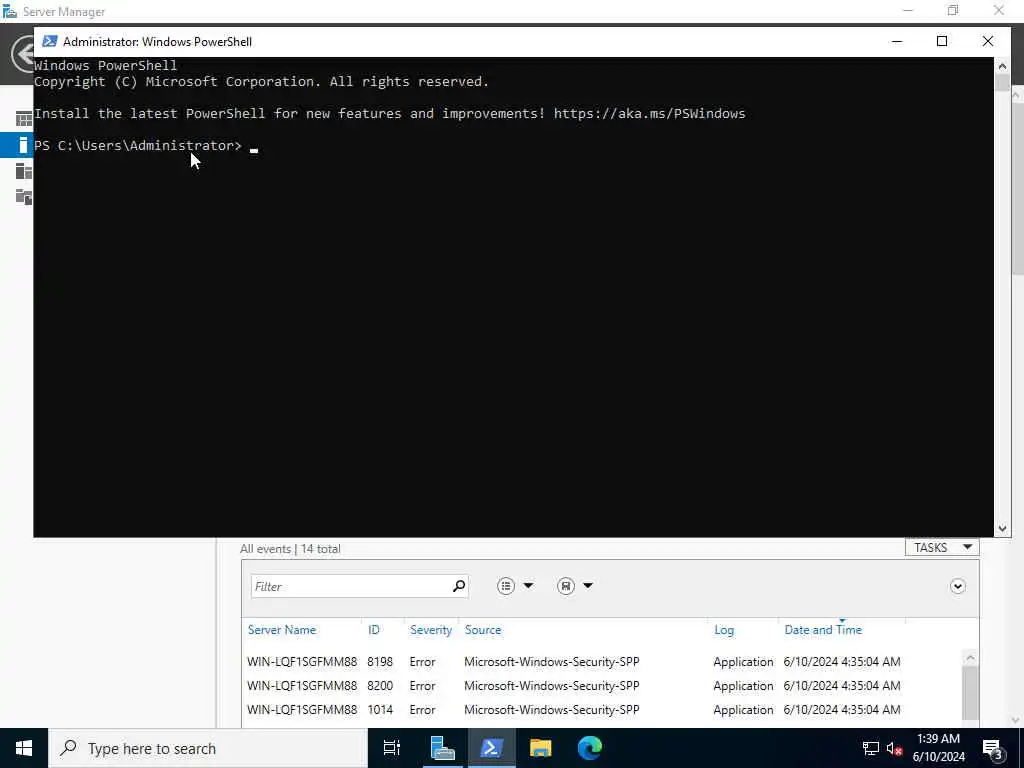This screenshot has width=1024, height=768.
Task: Click the Server Manager title bar icon
Action: (10, 11)
